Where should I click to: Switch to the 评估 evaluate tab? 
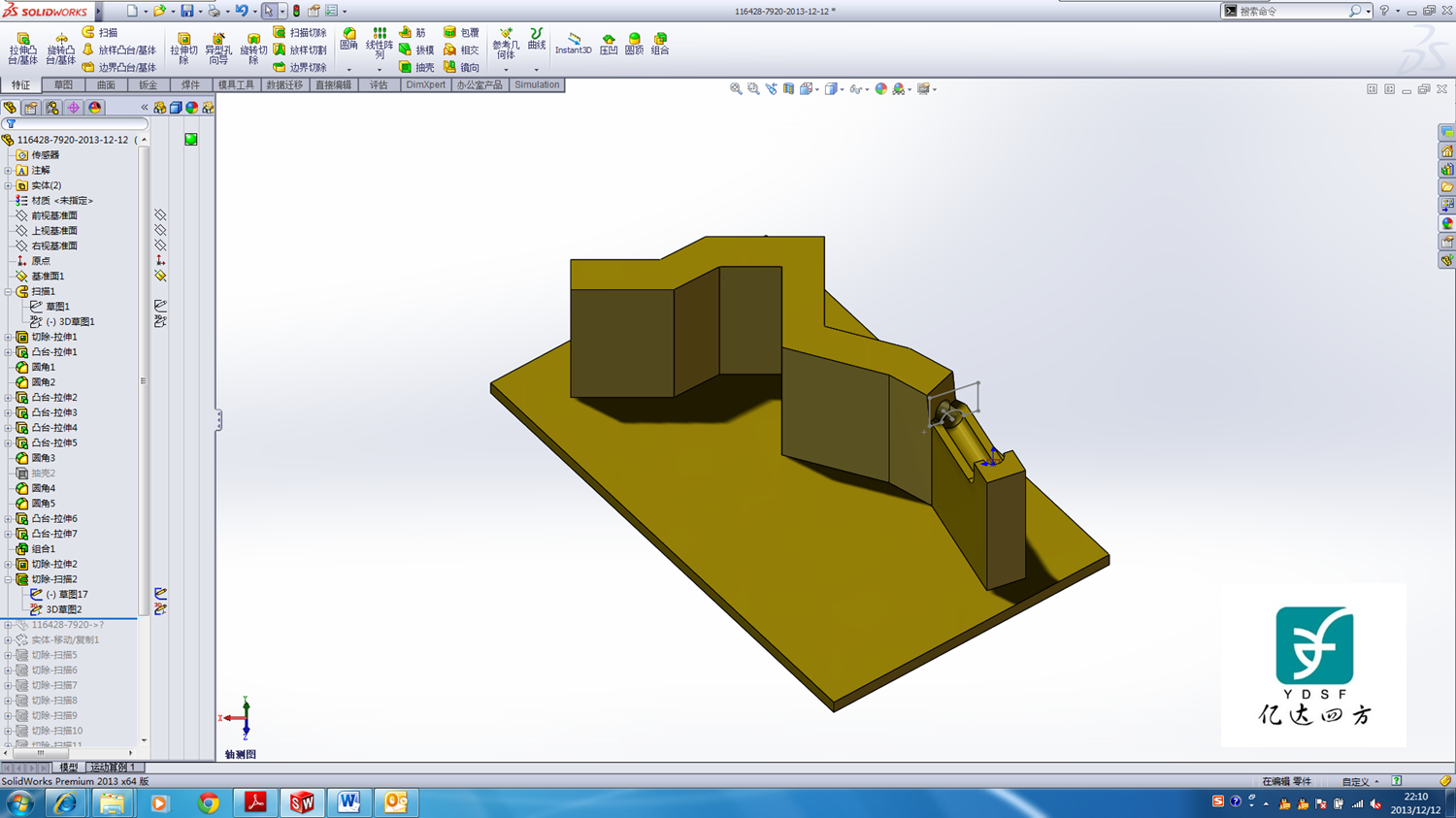coord(379,85)
